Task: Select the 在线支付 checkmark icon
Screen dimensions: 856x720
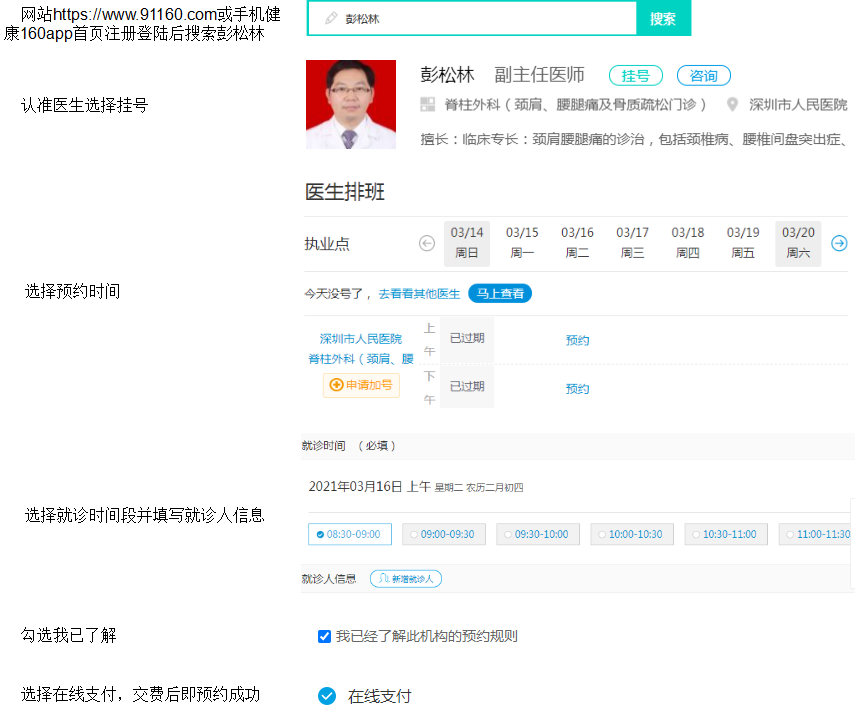Action: pos(327,696)
